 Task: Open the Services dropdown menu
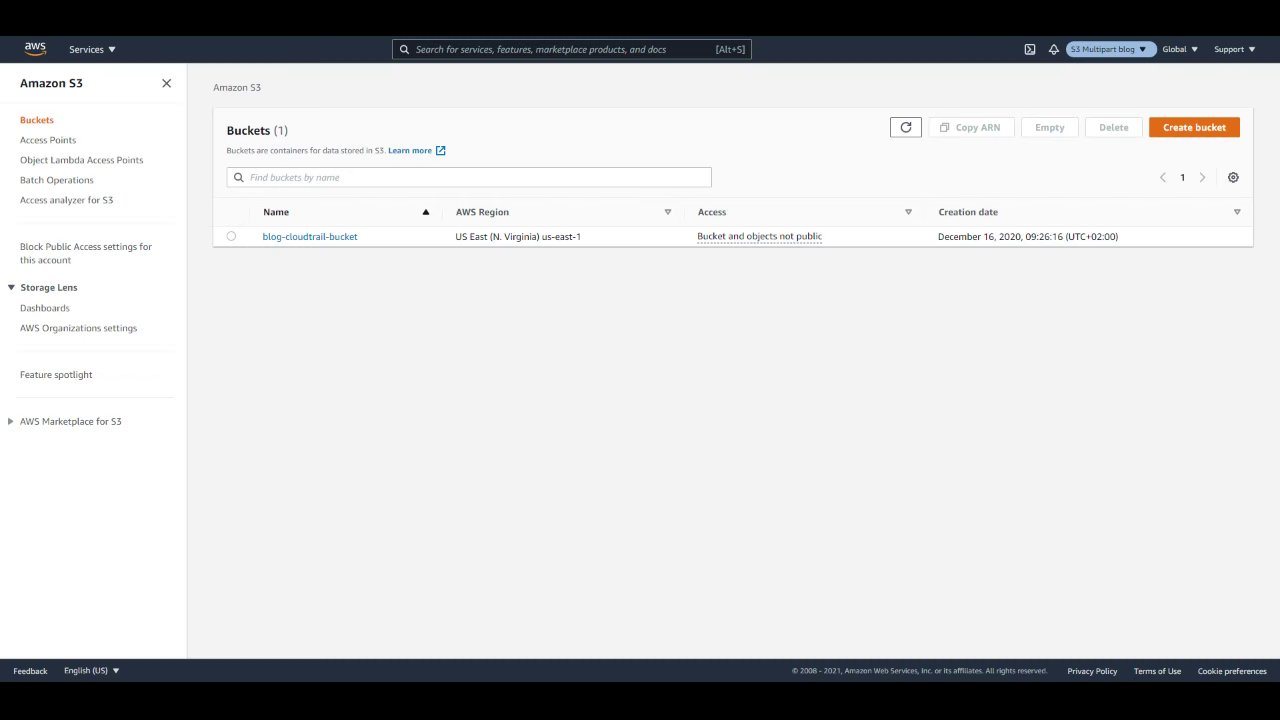click(92, 49)
